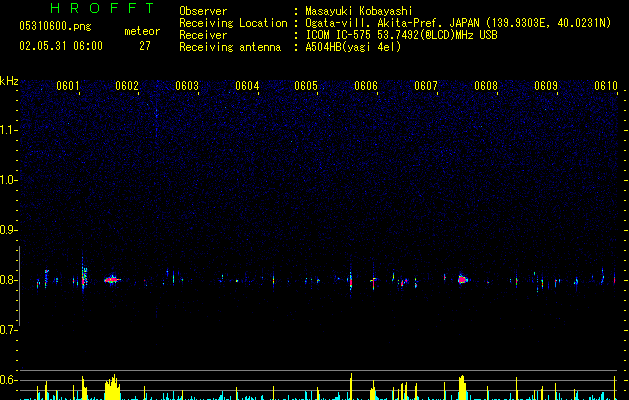Click the 0609 time marker
Screen dimensions: 629x400
[546, 86]
